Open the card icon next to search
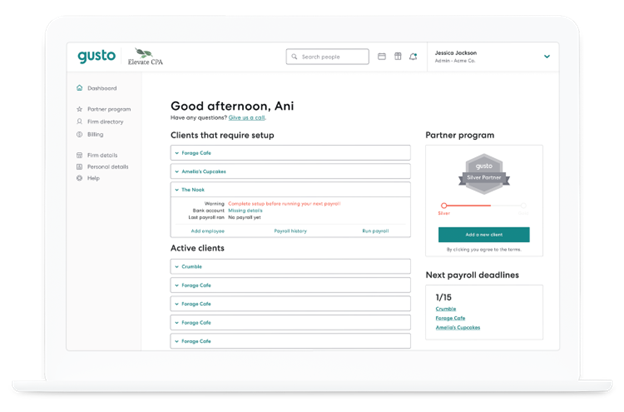 (x=382, y=57)
